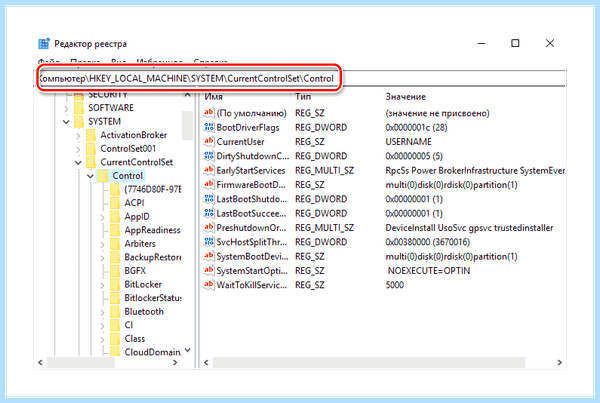Click the Class folder icon
This screenshot has width=600, height=403.
coord(115,339)
